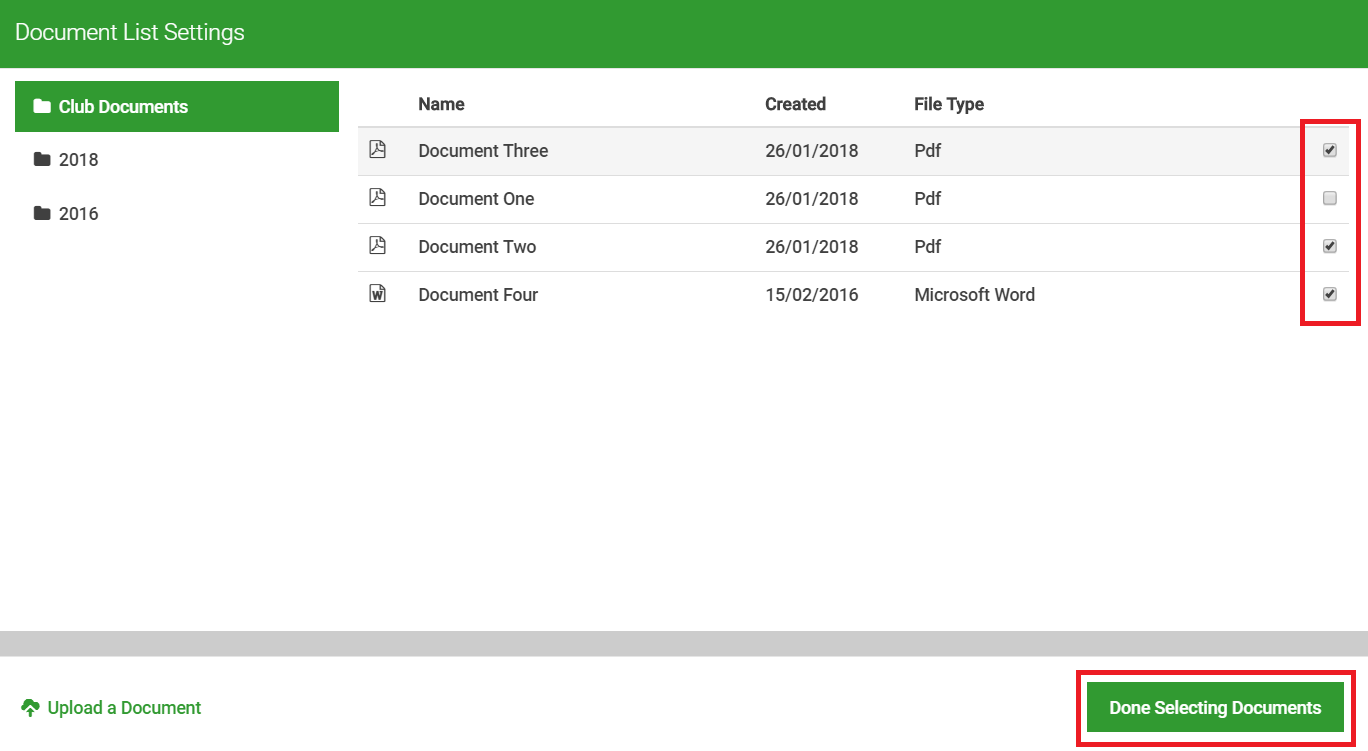
Task: Open the Club Documents folder
Action: [x=177, y=106]
